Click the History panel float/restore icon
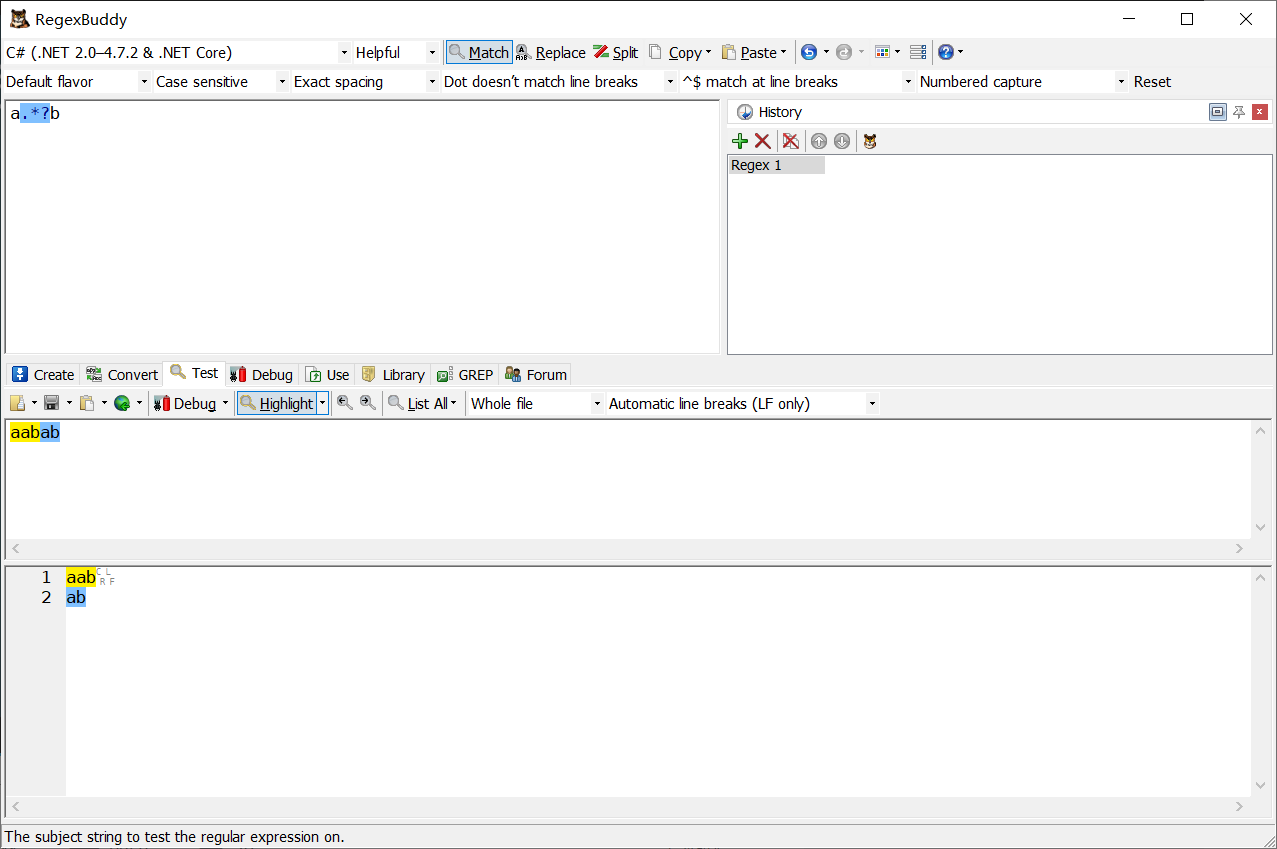This screenshot has height=849, width=1277. pos(1217,112)
